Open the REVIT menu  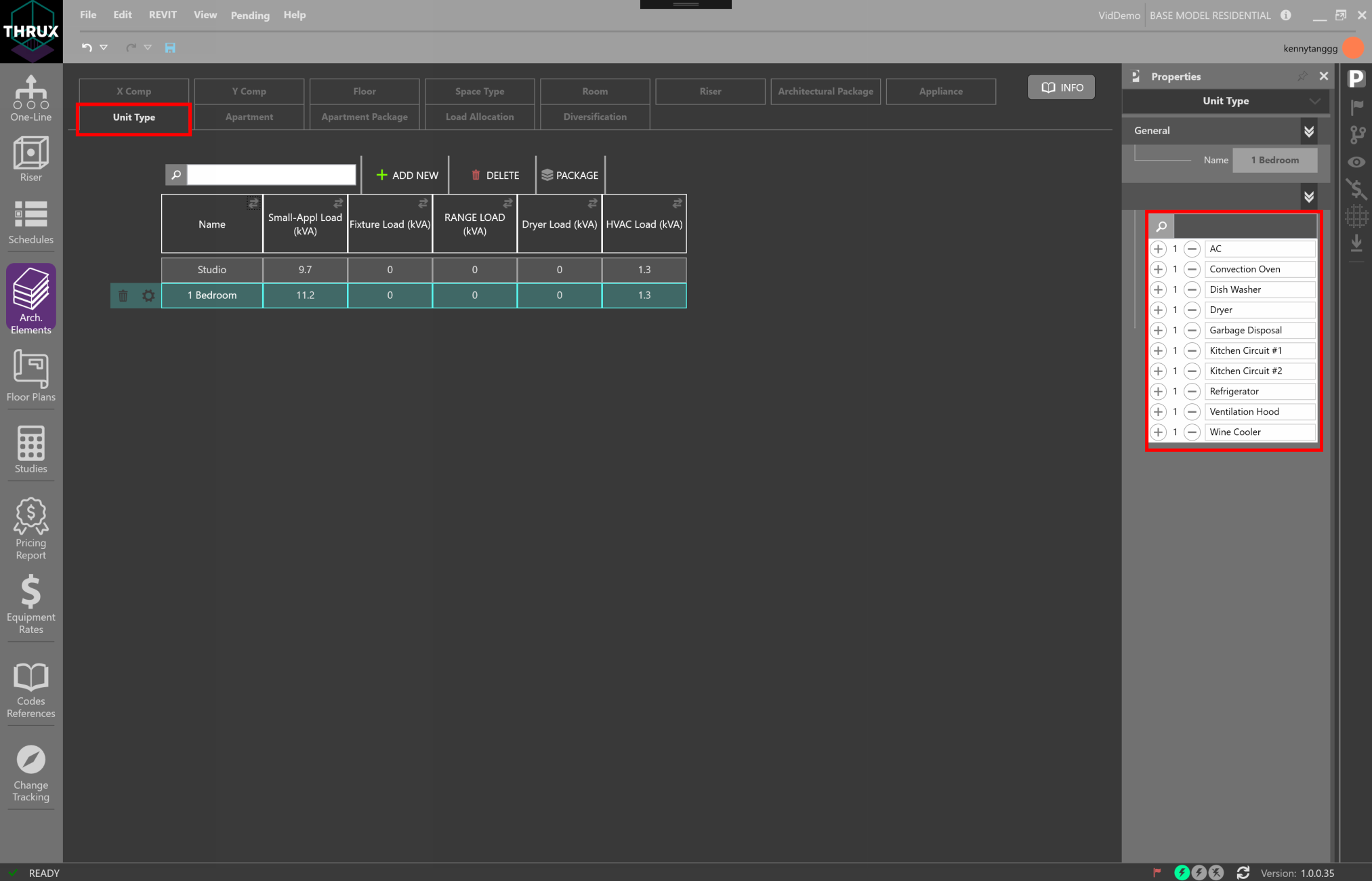tap(163, 15)
